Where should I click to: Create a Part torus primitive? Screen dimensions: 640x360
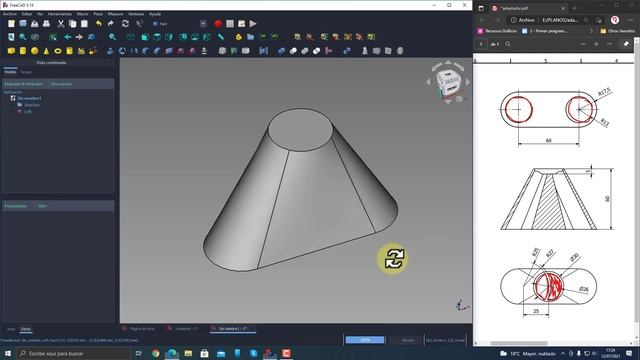58,51
